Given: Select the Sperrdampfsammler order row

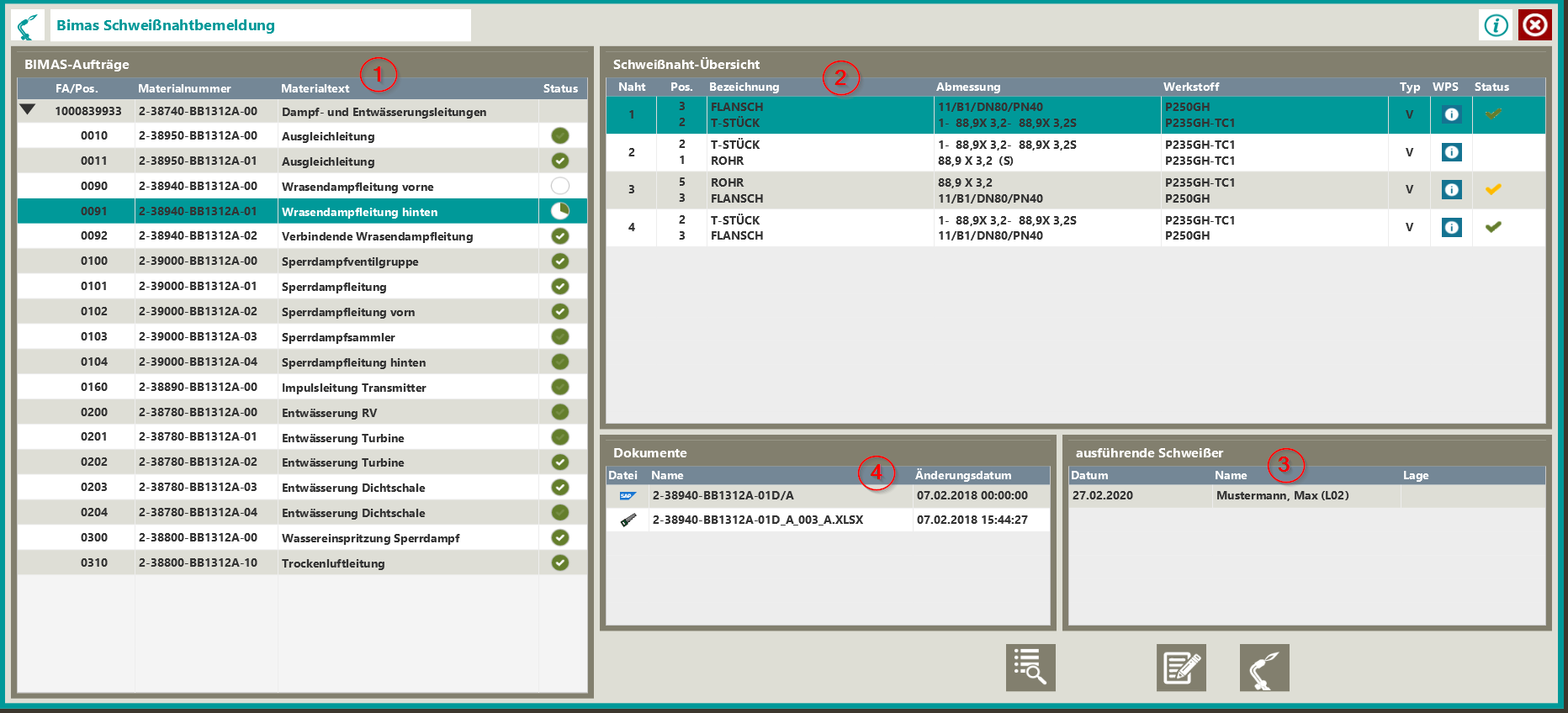Looking at the screenshot, I should click(336, 337).
